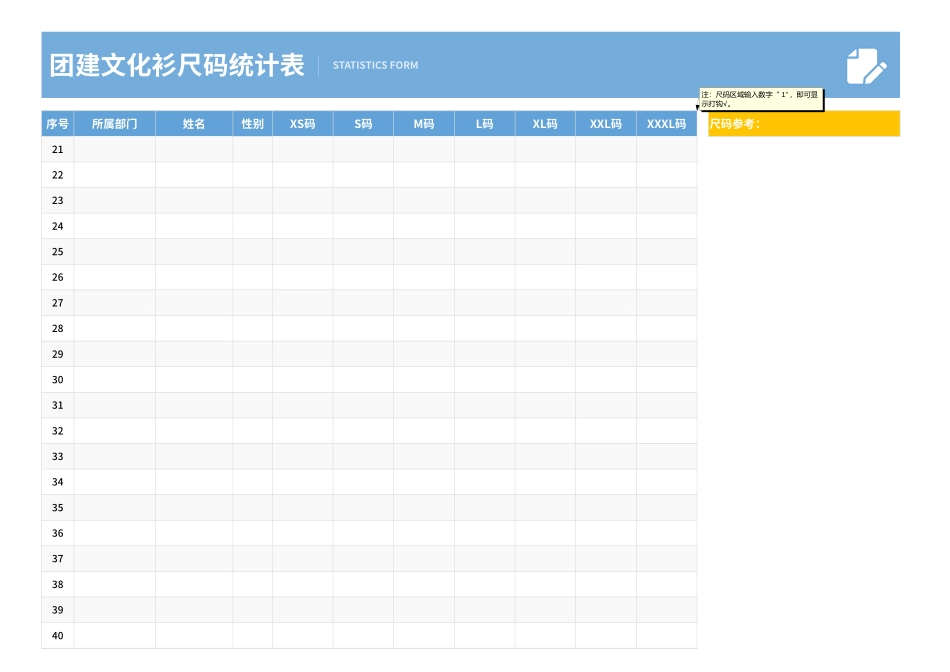Click the STATISTICS FORM subtitle text

tap(375, 64)
